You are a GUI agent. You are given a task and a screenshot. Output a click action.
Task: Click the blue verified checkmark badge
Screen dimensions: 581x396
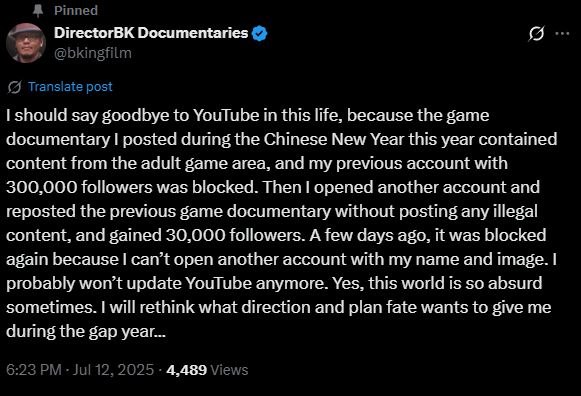259,33
